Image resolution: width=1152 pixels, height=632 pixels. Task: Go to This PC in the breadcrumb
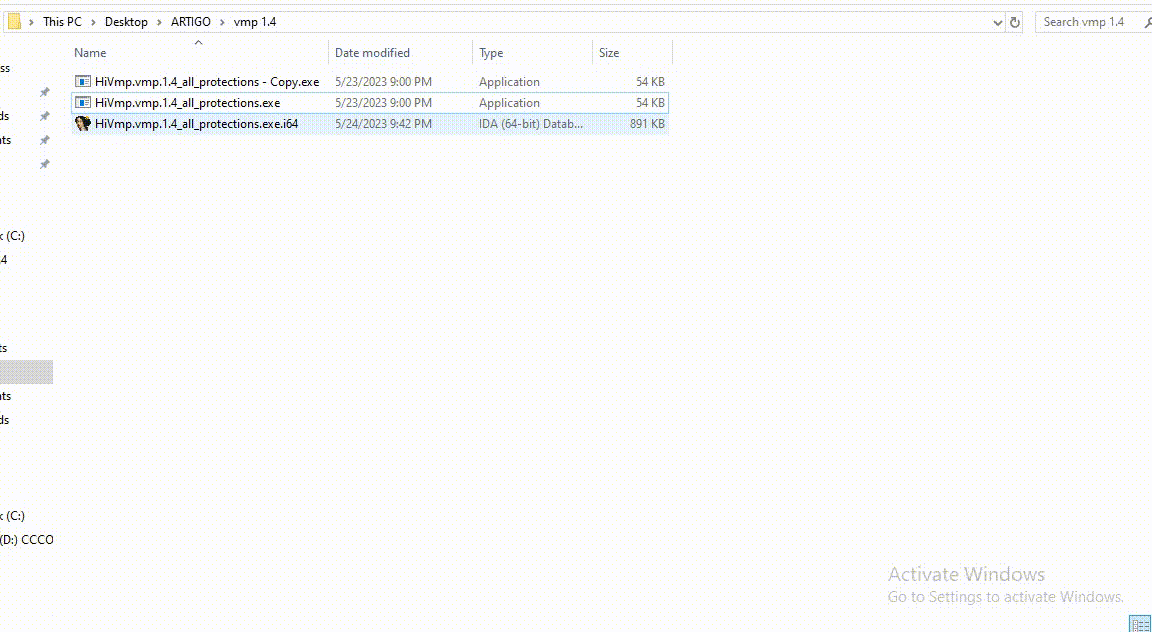click(x=62, y=22)
